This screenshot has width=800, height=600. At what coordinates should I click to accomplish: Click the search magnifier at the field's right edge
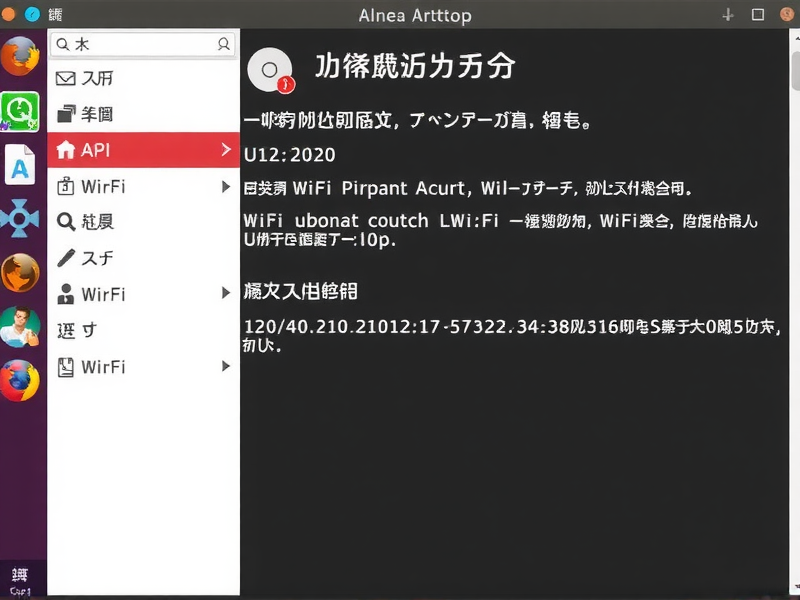[225, 44]
